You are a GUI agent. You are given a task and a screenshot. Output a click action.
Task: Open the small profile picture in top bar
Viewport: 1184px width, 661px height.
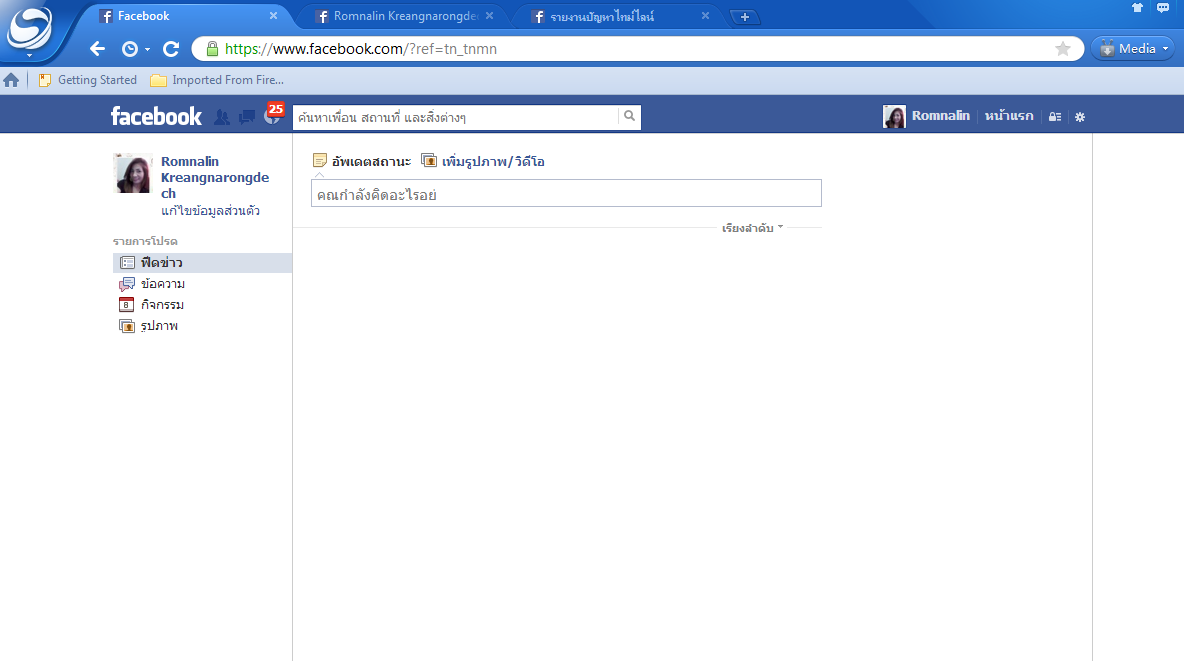click(894, 116)
